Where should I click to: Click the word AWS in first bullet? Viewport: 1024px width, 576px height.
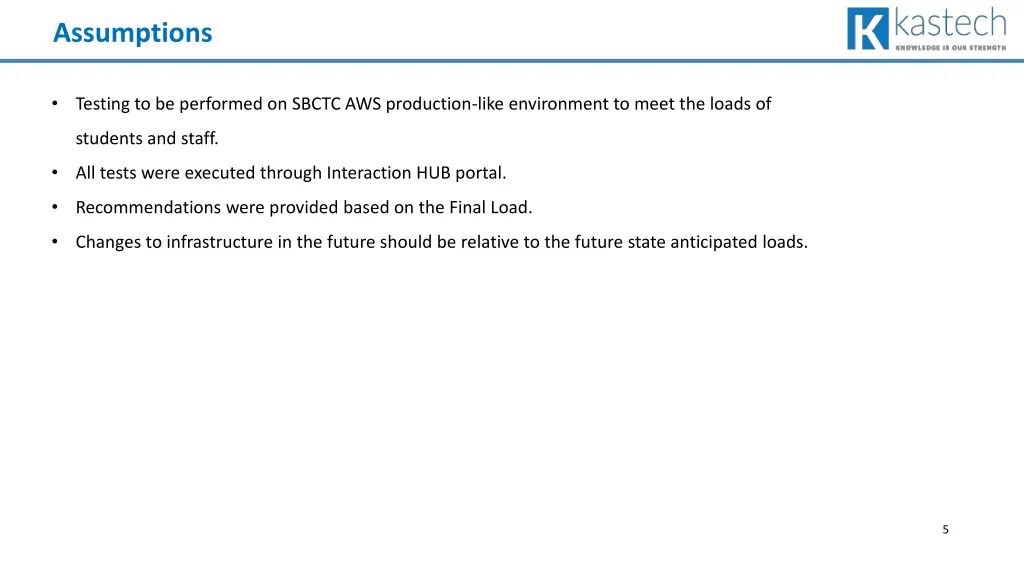[x=363, y=104]
